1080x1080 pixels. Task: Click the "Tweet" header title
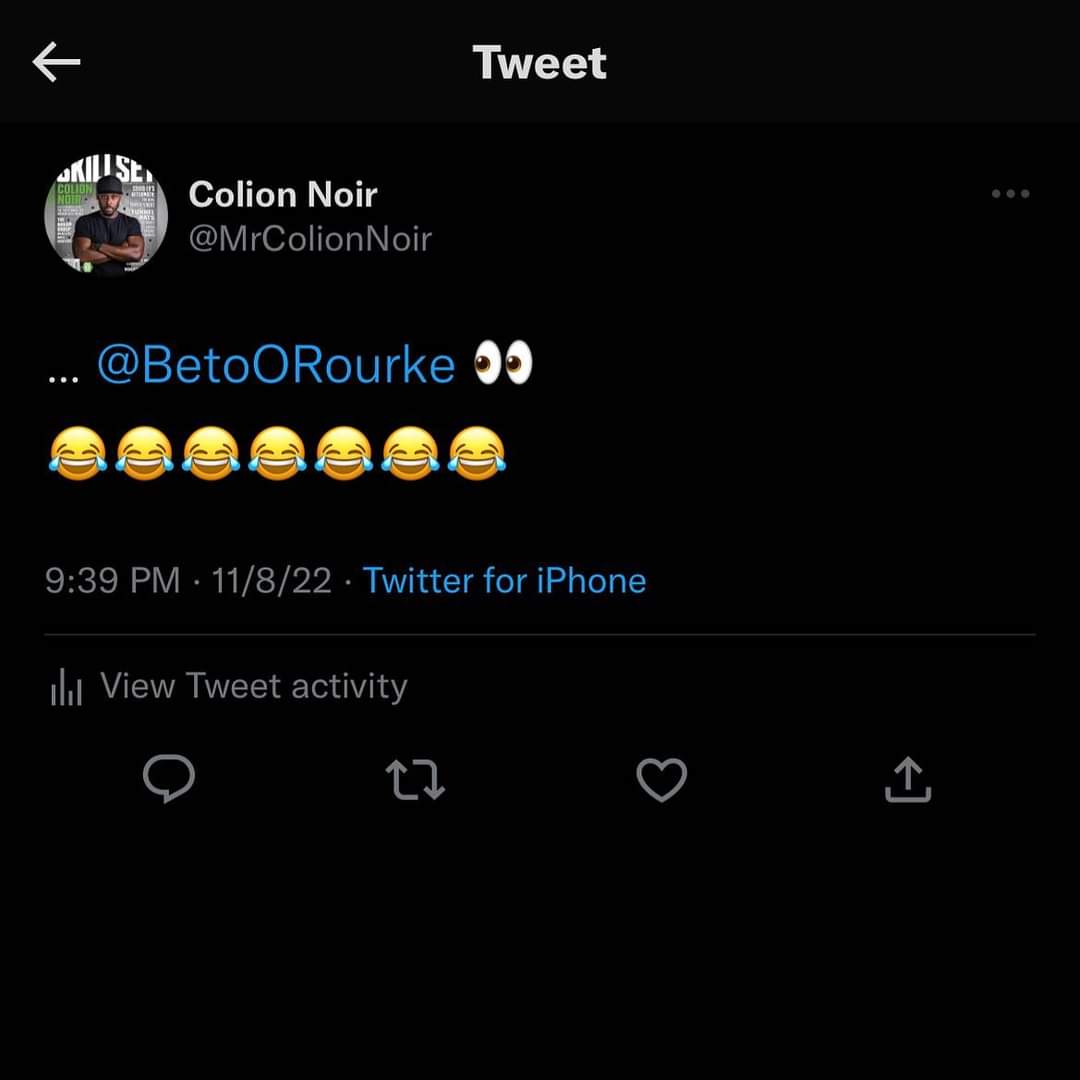pos(540,63)
